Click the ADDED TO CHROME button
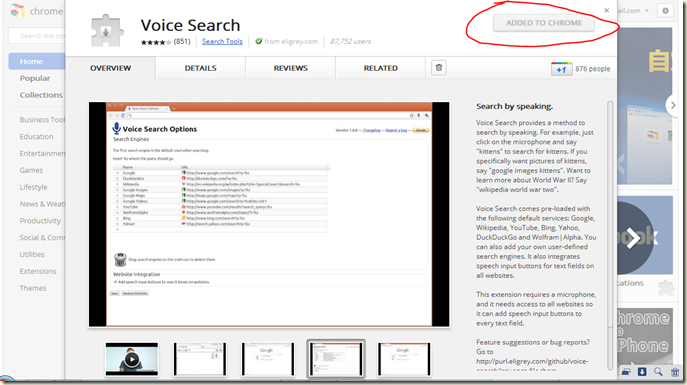Image resolution: width=687 pixels, height=385 pixels. click(544, 23)
